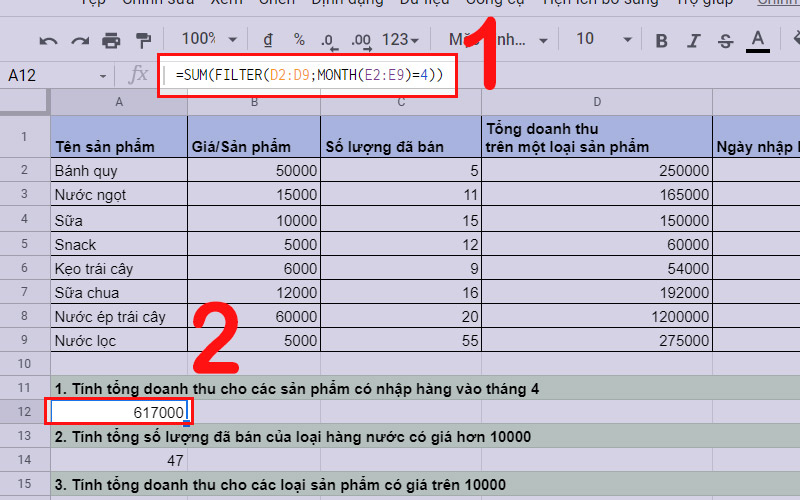Activate the Paint format tool
This screenshot has width=800, height=500.
[143, 40]
